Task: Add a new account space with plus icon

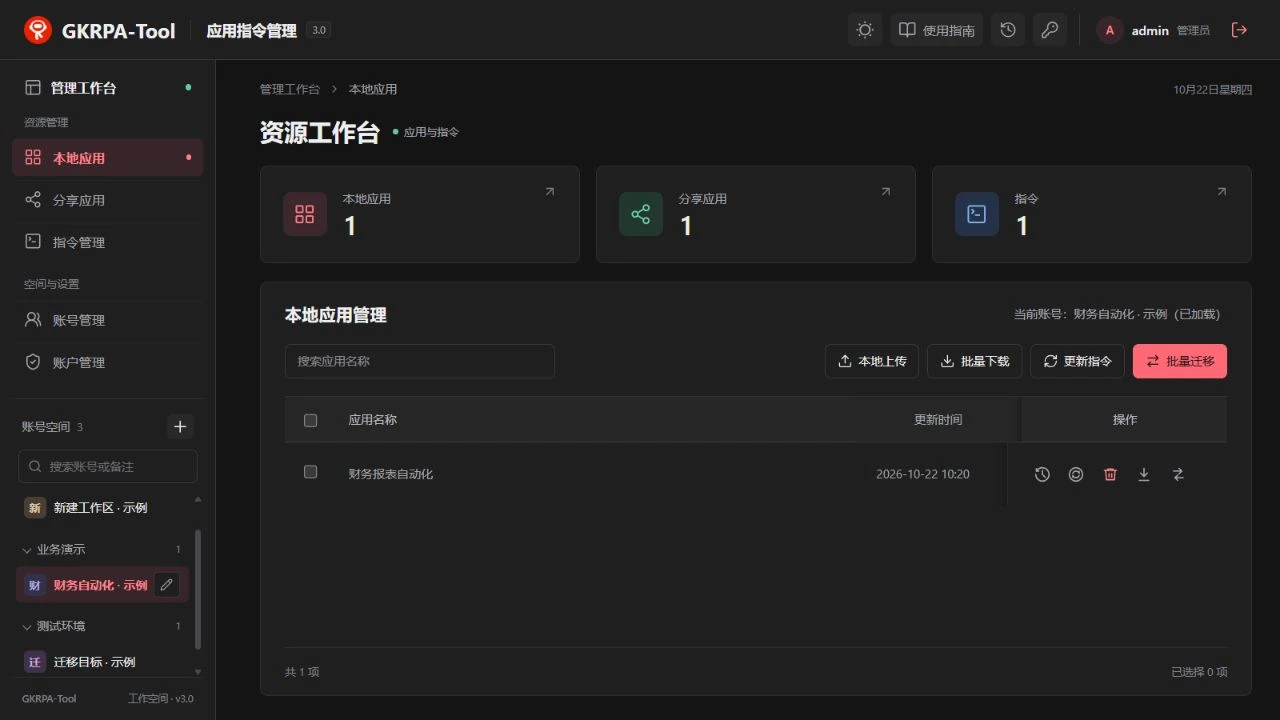Action: tap(180, 427)
